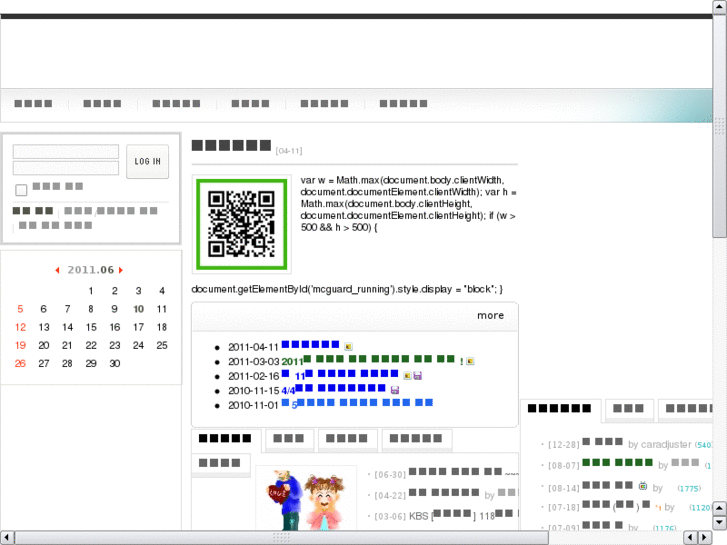This screenshot has width=727, height=545.
Task: Select calendar date 22
Action: coord(91,345)
